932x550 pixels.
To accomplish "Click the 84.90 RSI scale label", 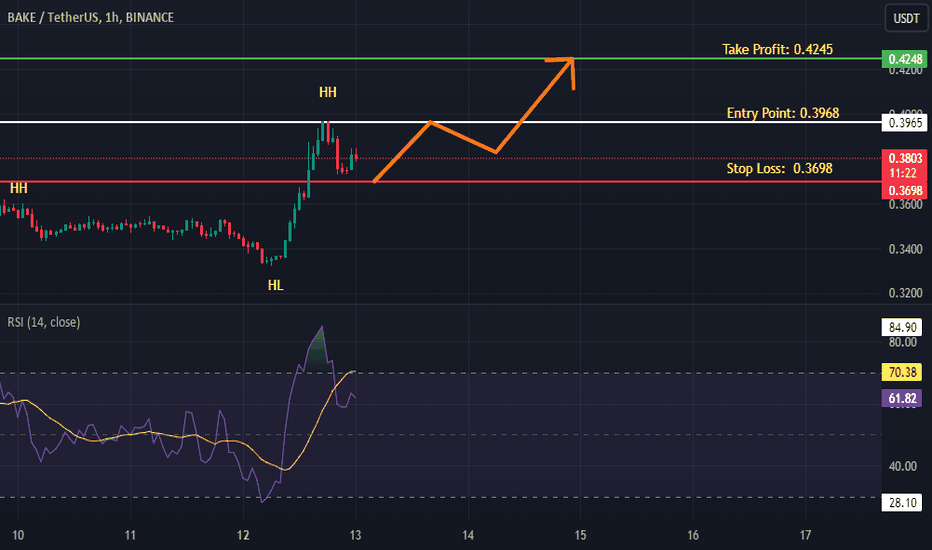I will click(902, 327).
